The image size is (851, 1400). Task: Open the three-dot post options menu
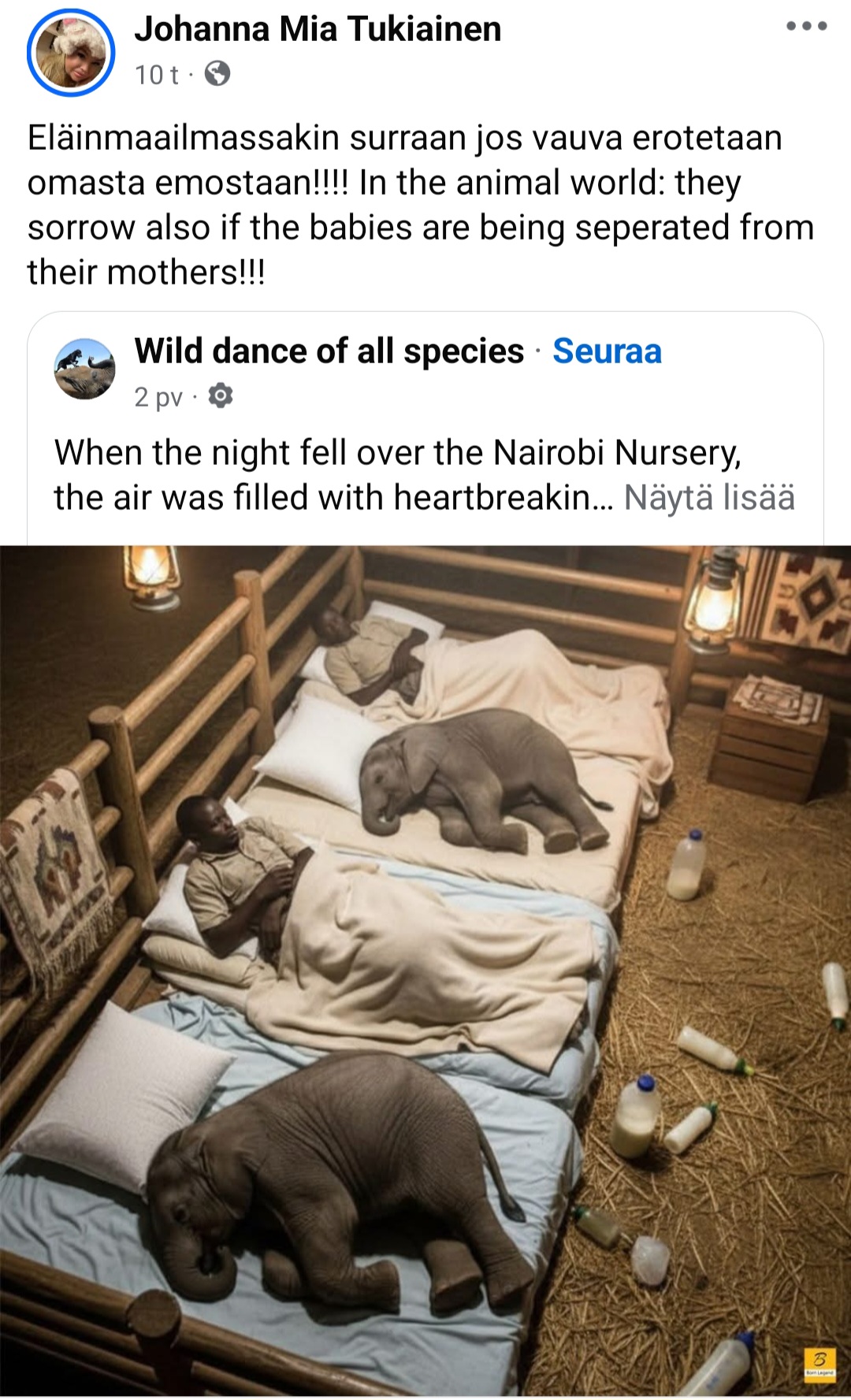coord(806,26)
